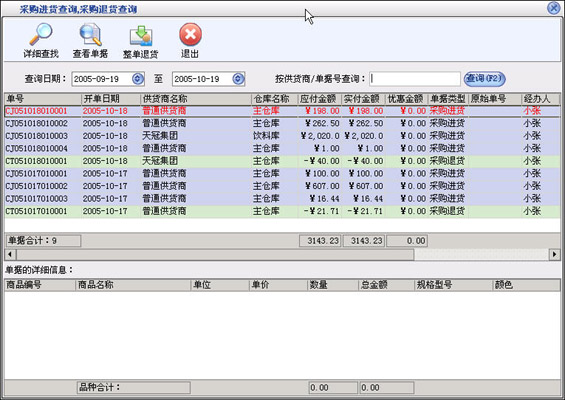Sort by the 单号 column header
565x400 pixels.
[x=43, y=99]
